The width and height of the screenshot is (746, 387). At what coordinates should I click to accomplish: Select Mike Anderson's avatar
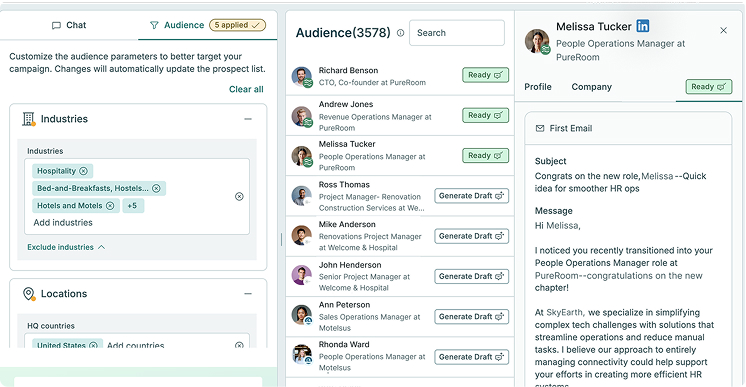[302, 236]
